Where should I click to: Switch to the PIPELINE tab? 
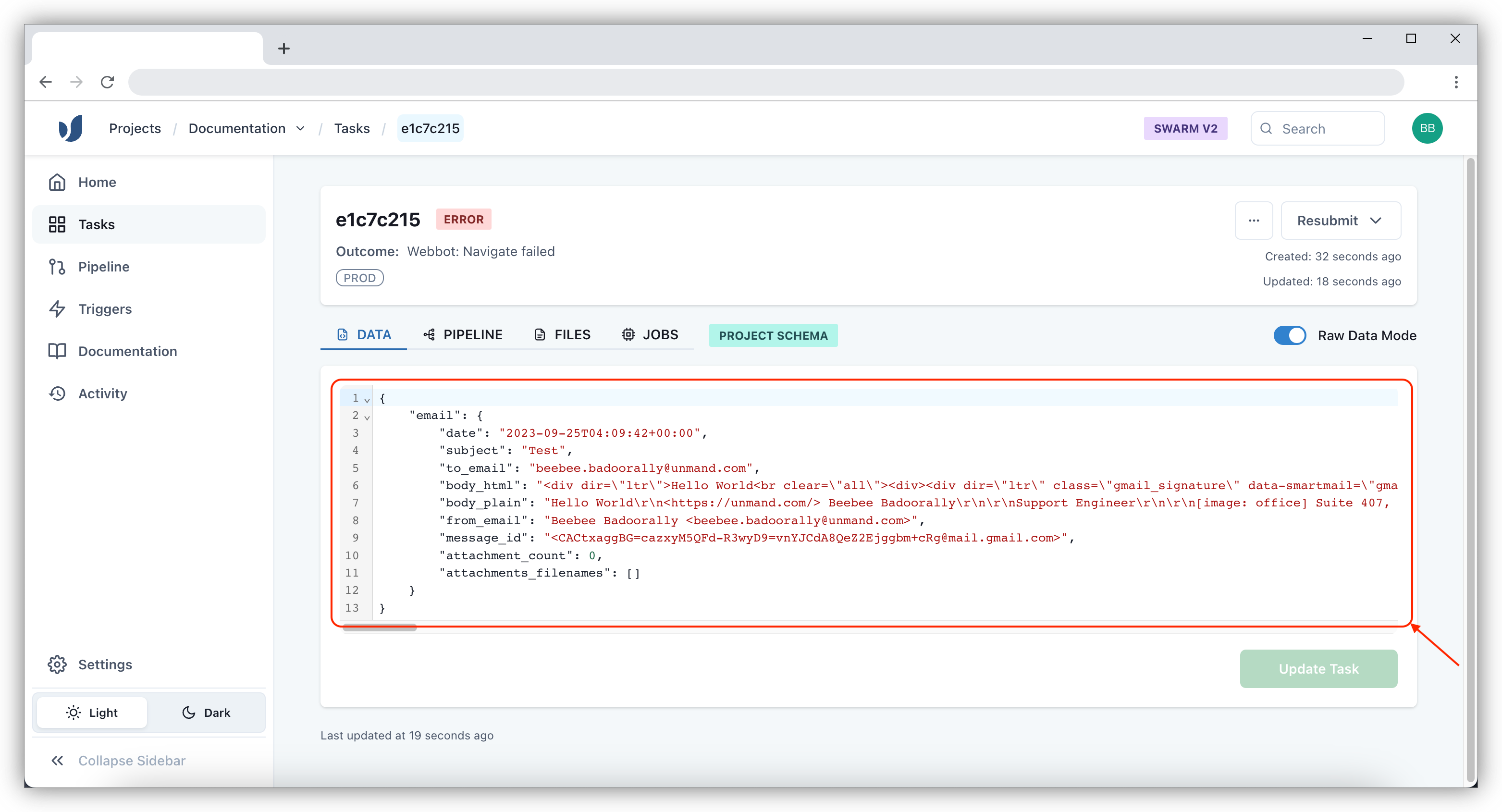pyautogui.click(x=463, y=334)
